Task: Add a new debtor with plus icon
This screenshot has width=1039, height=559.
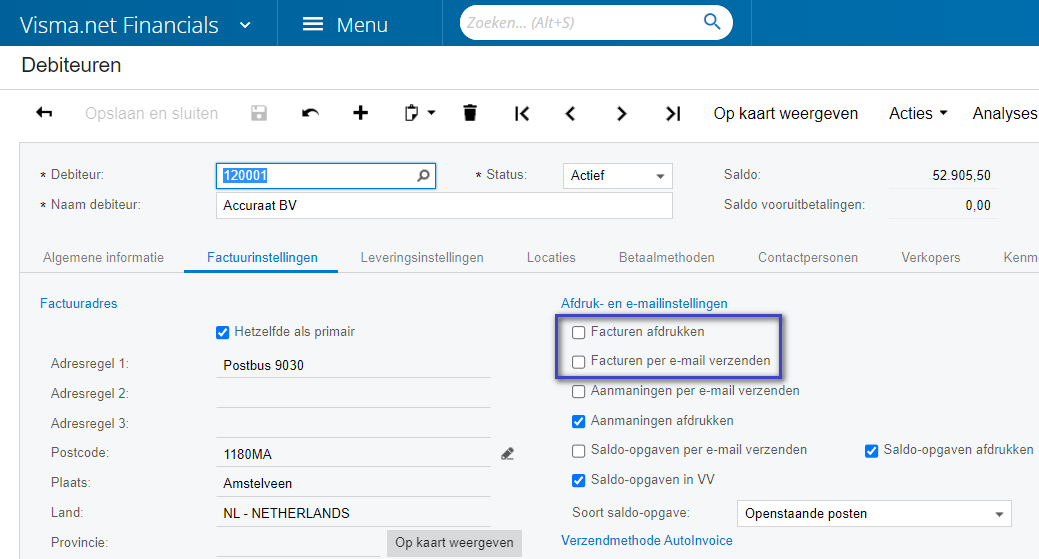Action: coord(360,113)
